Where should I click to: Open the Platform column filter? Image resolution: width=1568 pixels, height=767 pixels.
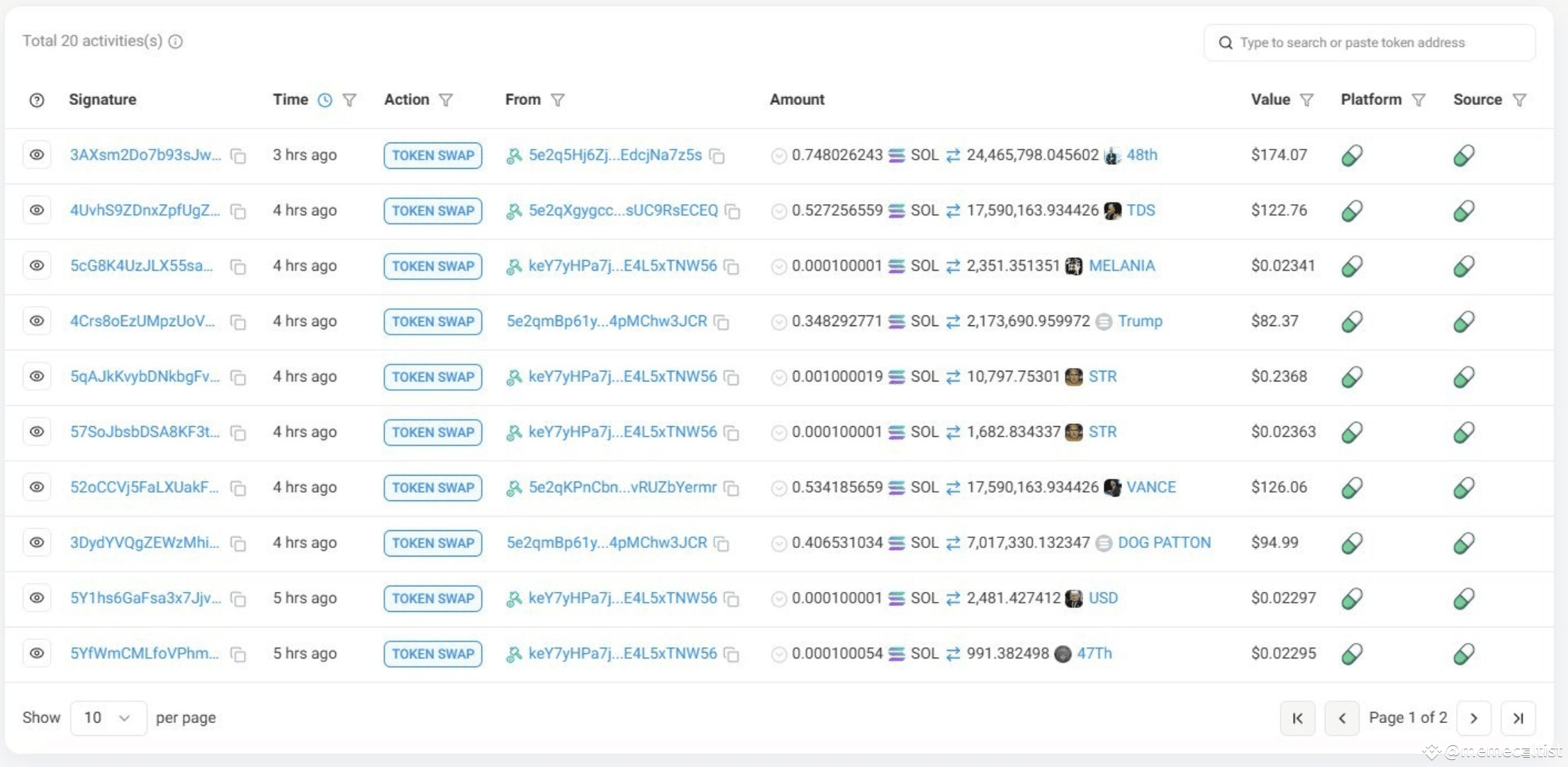pos(1418,100)
